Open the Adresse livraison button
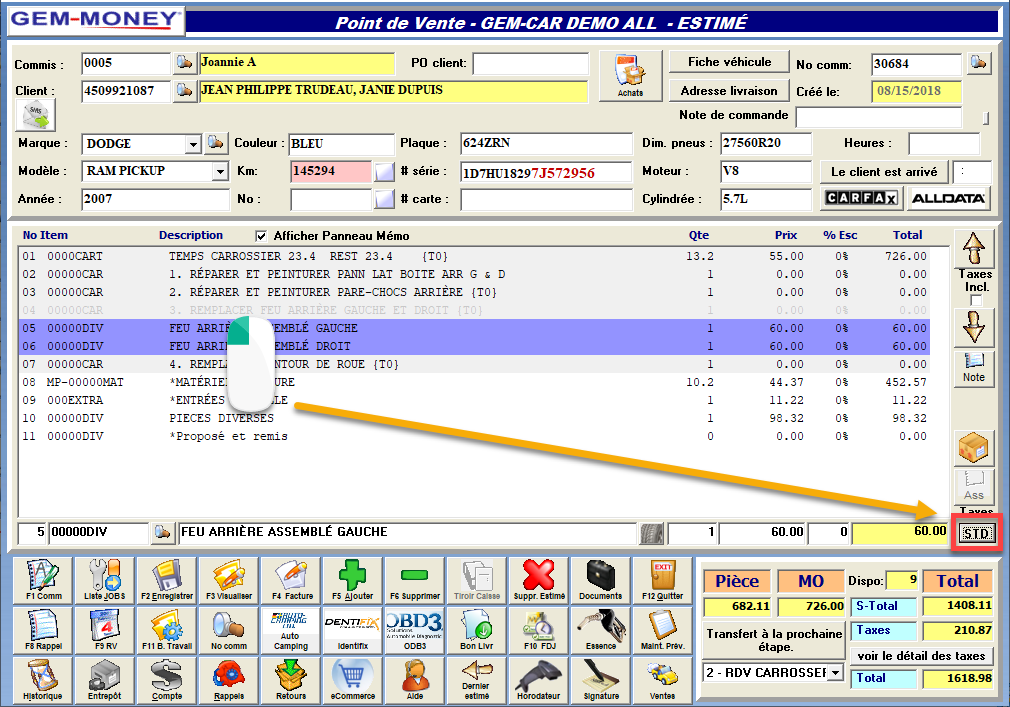The image size is (1010, 707). click(729, 91)
